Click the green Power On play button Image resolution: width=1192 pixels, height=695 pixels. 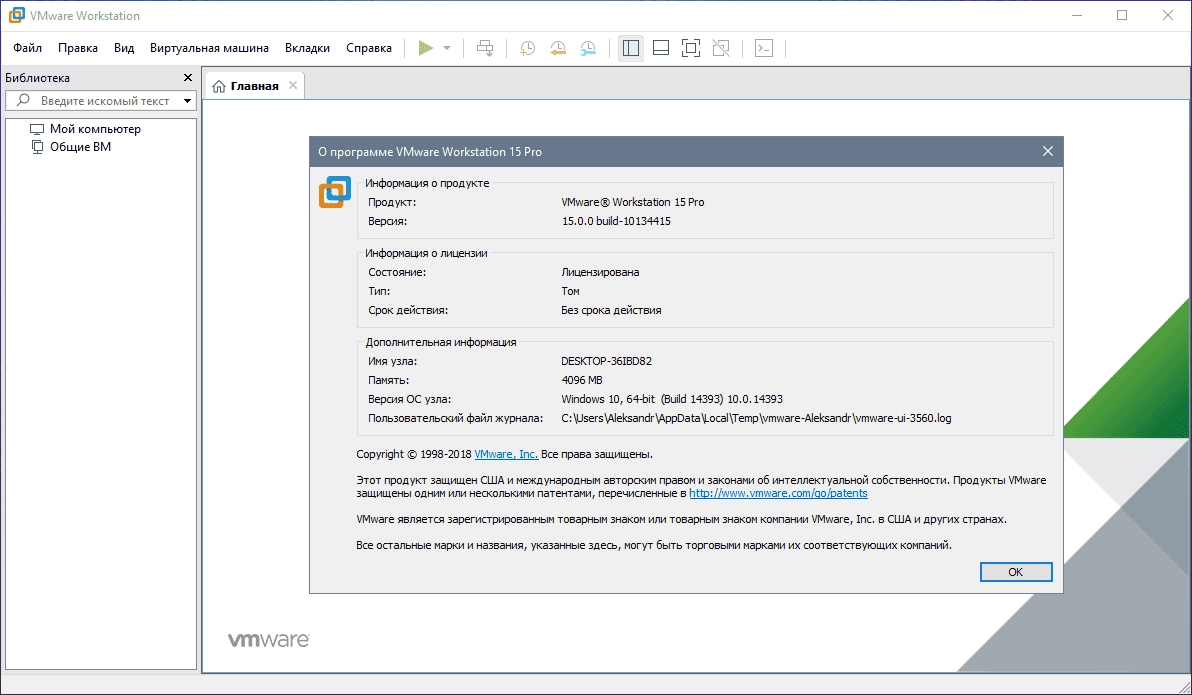pyautogui.click(x=426, y=48)
